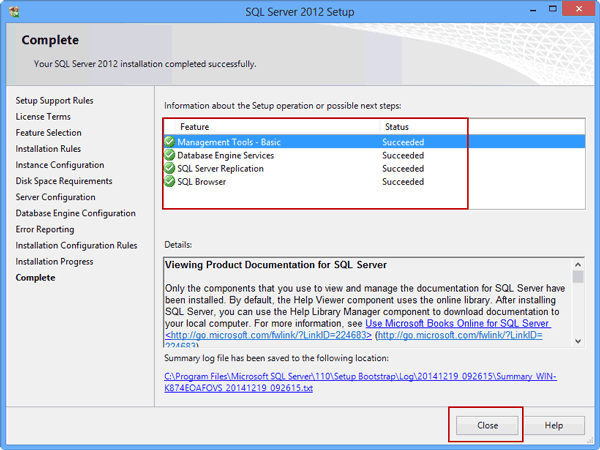This screenshot has width=600, height=450.
Task: Select the Management Tools - Basic row
Action: [374, 142]
